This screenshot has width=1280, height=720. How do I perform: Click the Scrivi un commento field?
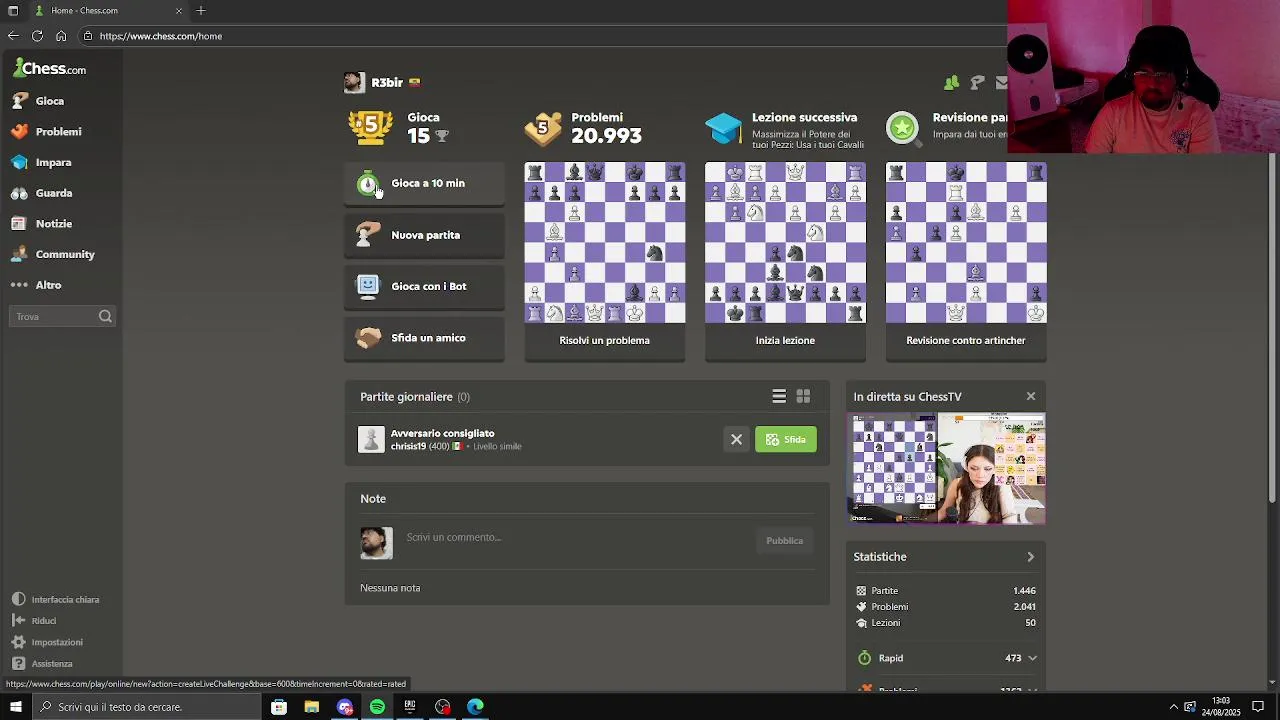click(x=575, y=538)
